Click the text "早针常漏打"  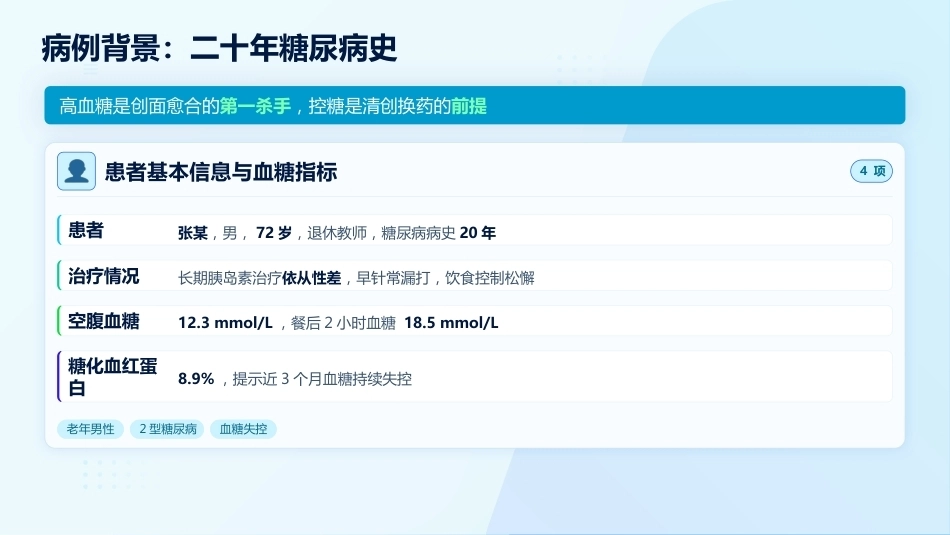click(393, 278)
